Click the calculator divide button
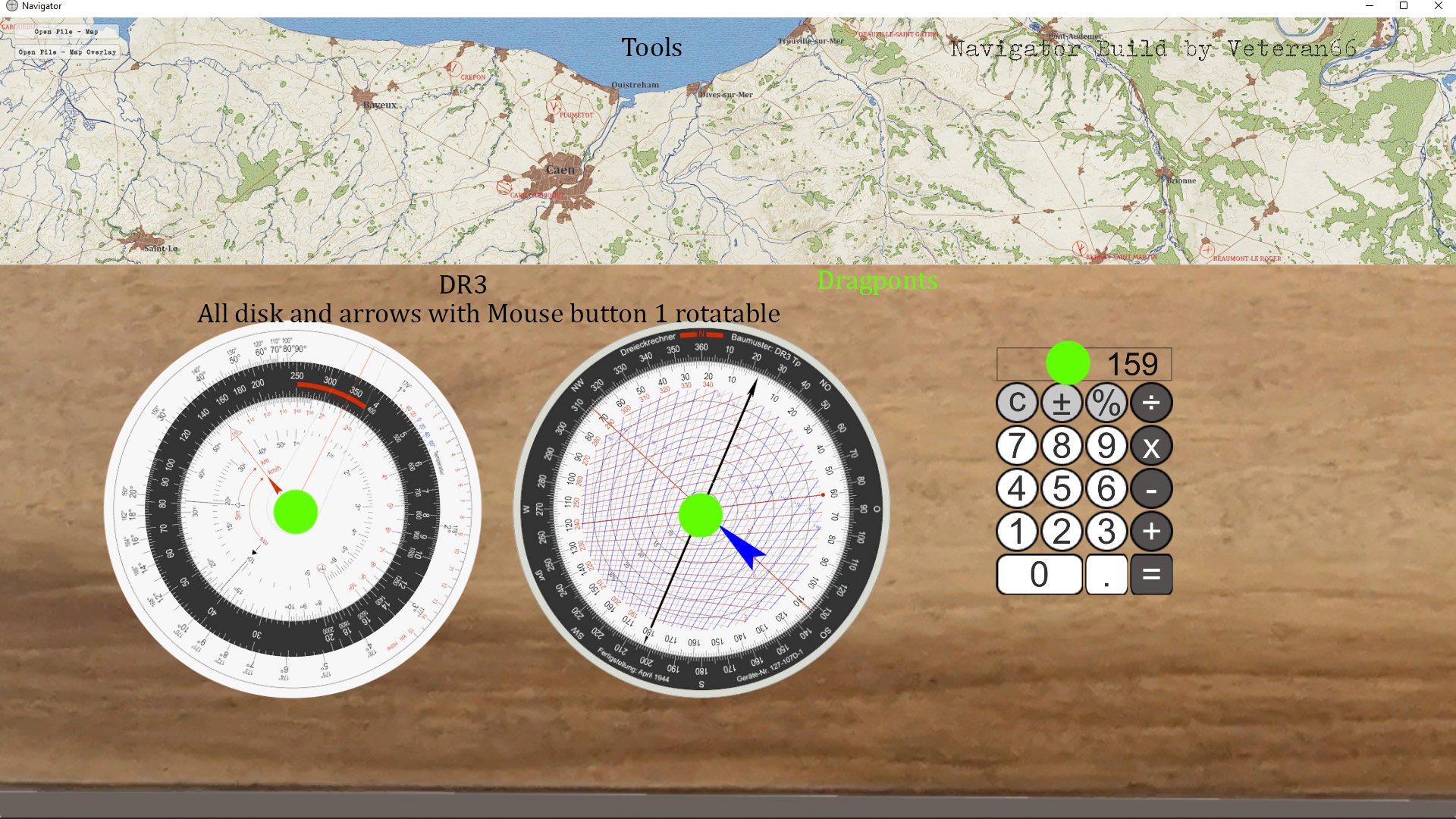The width and height of the screenshot is (1456, 819). (1151, 403)
